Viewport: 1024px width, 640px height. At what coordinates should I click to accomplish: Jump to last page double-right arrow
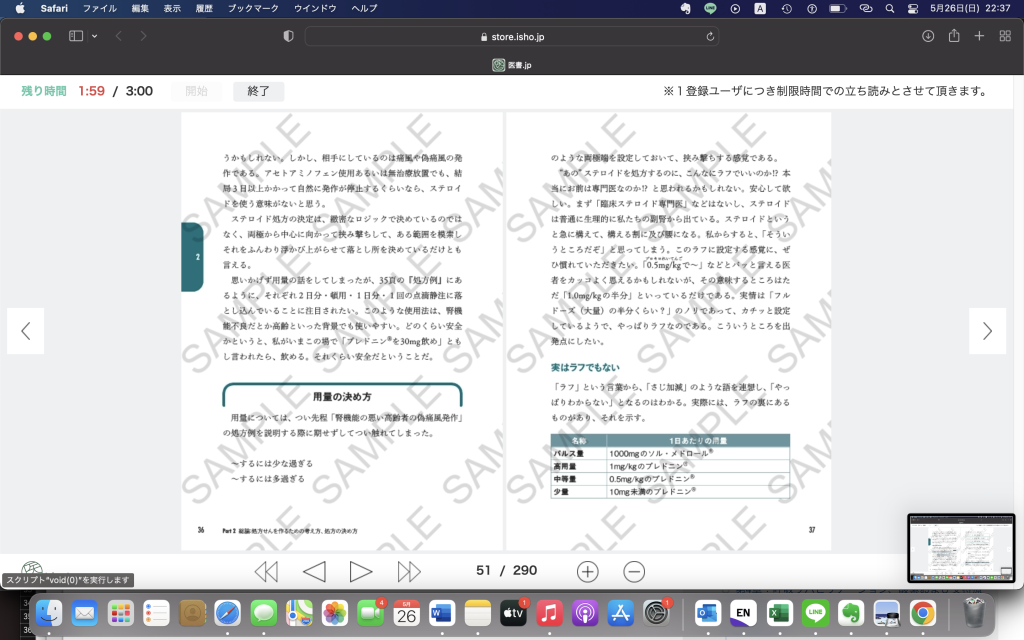(409, 571)
